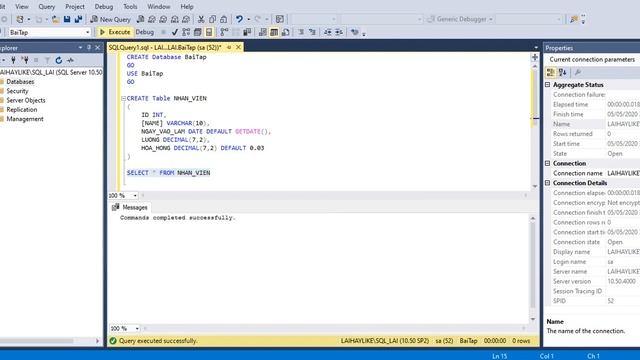Viewport: 640px width, 360px height.
Task: Click the Decrease Indent icon
Action: tap(328, 32)
